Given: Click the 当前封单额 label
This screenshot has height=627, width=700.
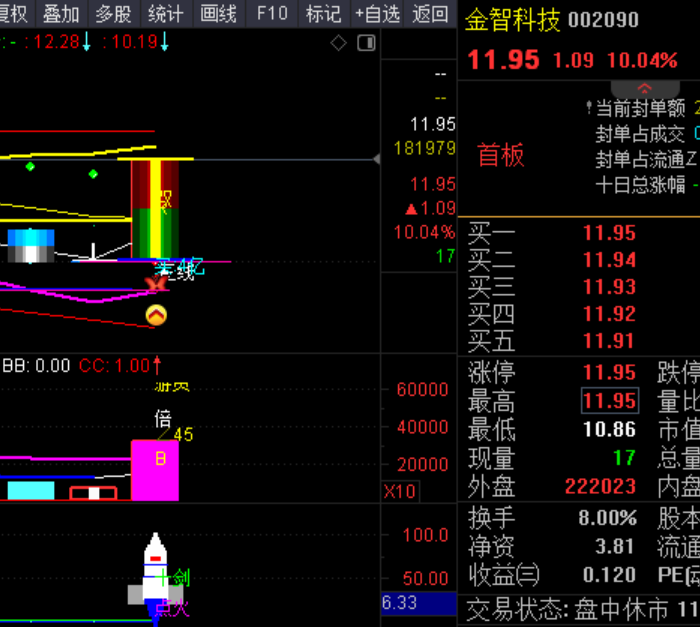Looking at the screenshot, I should pyautogui.click(x=640, y=108).
